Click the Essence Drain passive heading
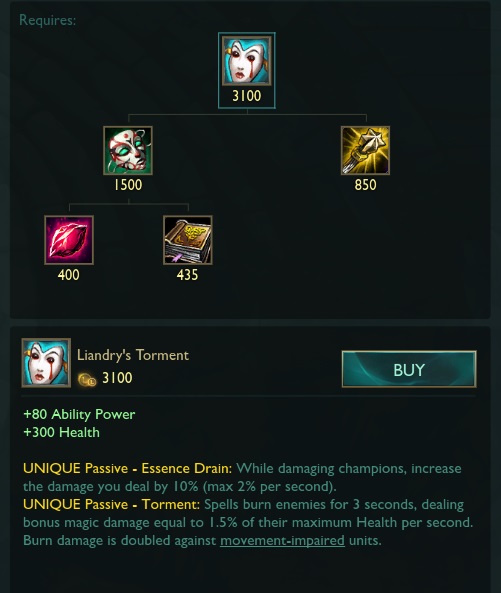501x593 pixels. [127, 468]
